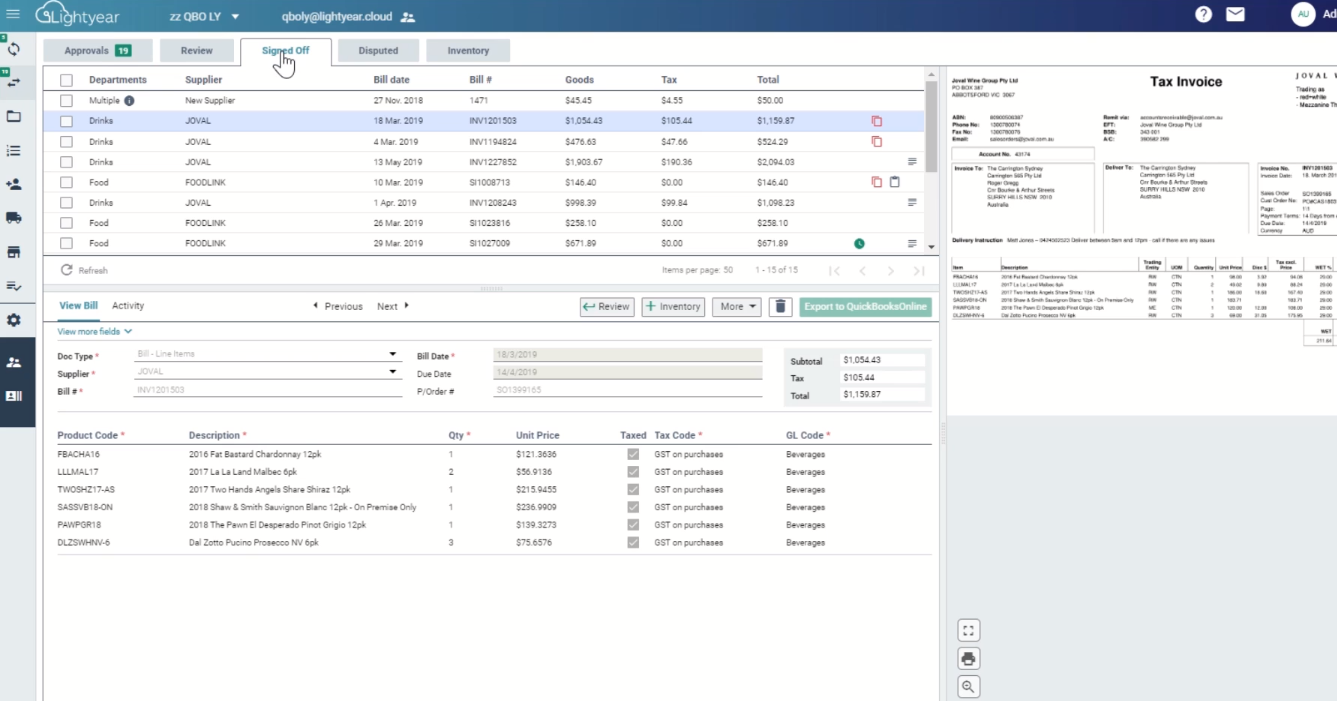Image resolution: width=1337 pixels, height=701 pixels.
Task: Uncheck Taxed box for Fat Bastard Chardonnay
Action: [x=632, y=454]
